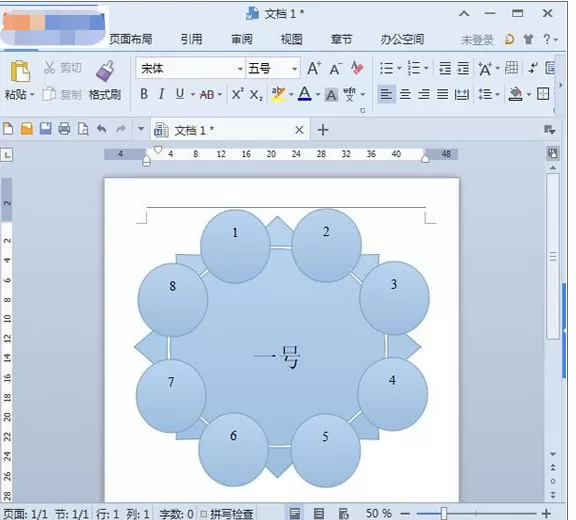Click the print preview icon
Viewport: 576px width, 520px height.
83,129
